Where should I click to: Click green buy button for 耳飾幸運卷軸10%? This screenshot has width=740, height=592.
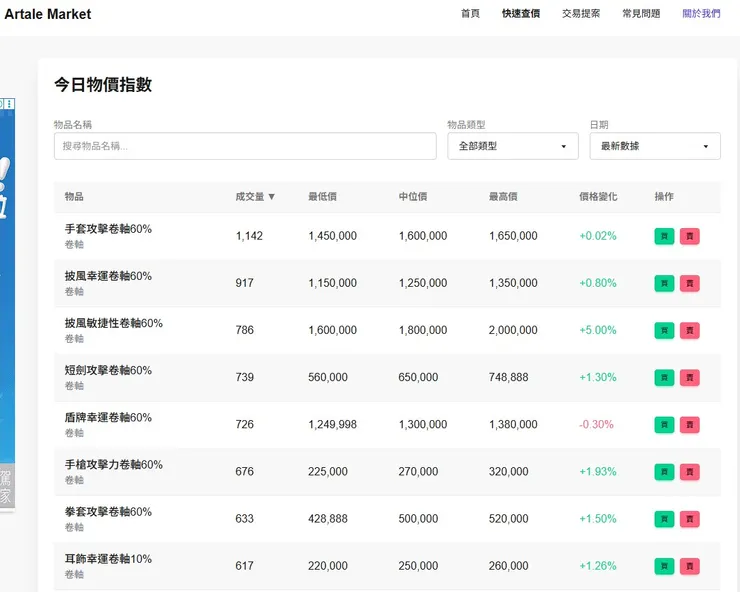[x=664, y=566]
